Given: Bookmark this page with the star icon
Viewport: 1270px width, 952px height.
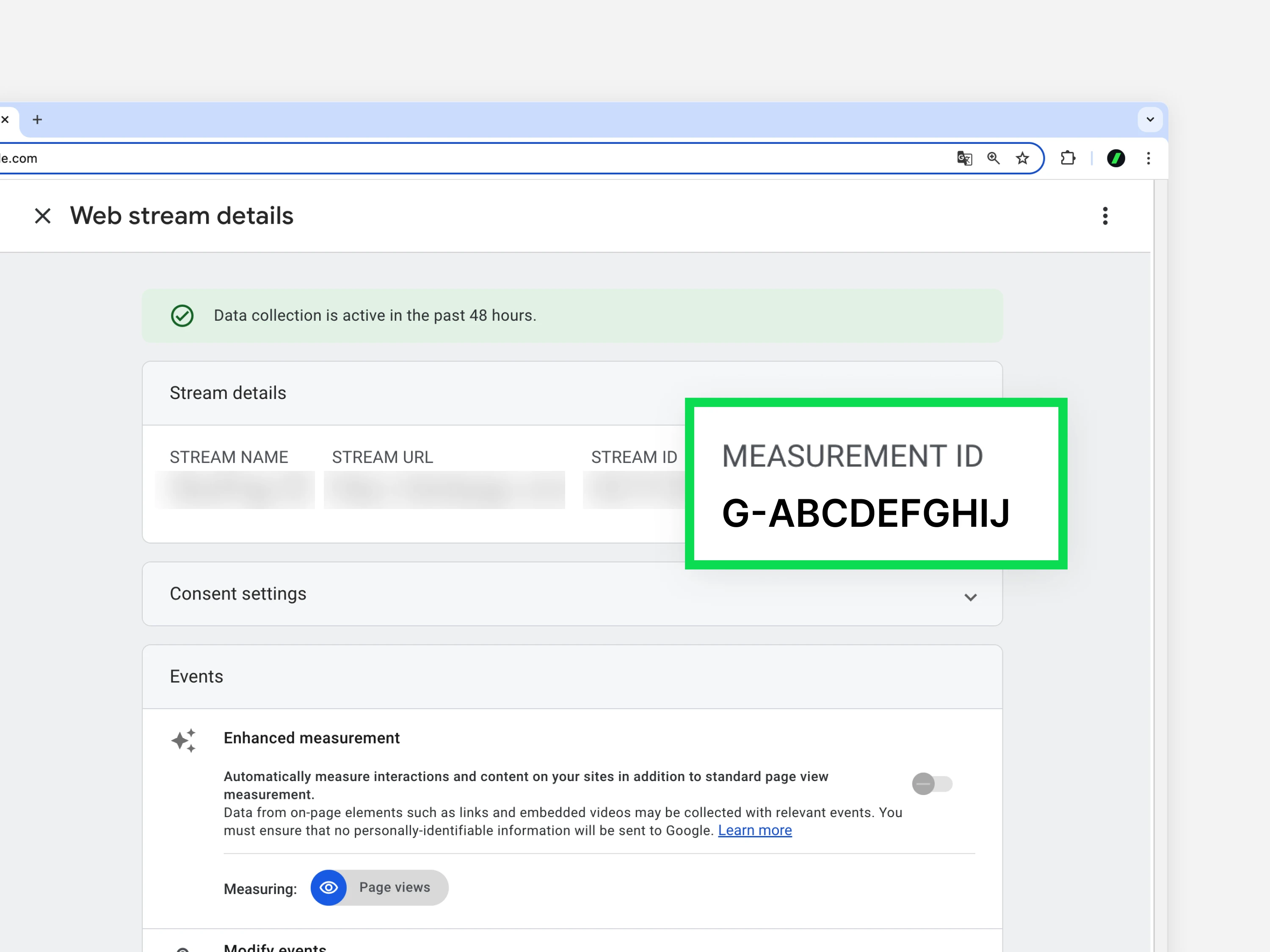Looking at the screenshot, I should click(1022, 158).
